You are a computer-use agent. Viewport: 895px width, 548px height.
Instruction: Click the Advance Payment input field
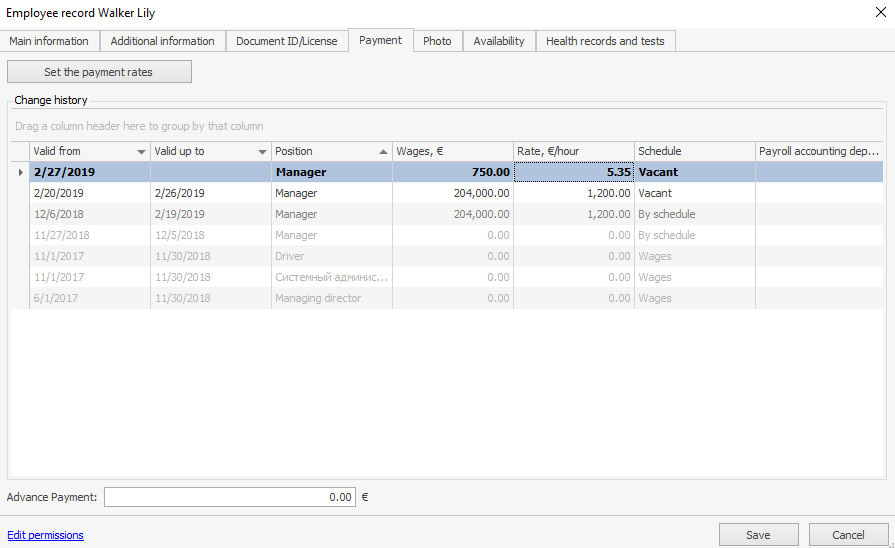229,497
